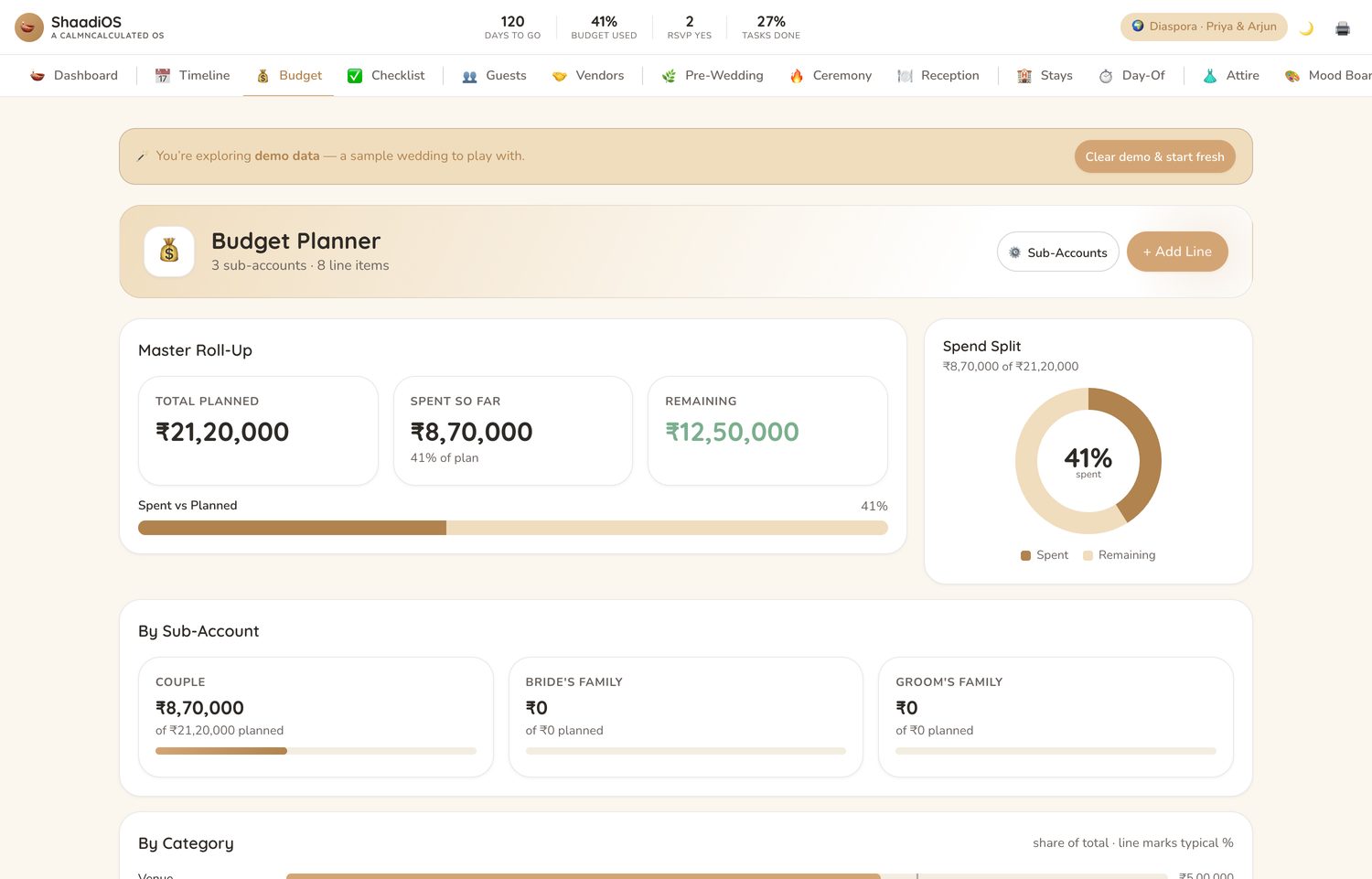Image resolution: width=1372 pixels, height=879 pixels.
Task: Go to the Dashboard tab
Action: tap(74, 76)
